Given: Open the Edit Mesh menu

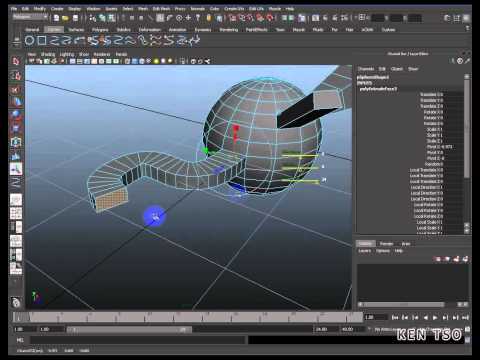Looking at the screenshot, I should [161, 9].
